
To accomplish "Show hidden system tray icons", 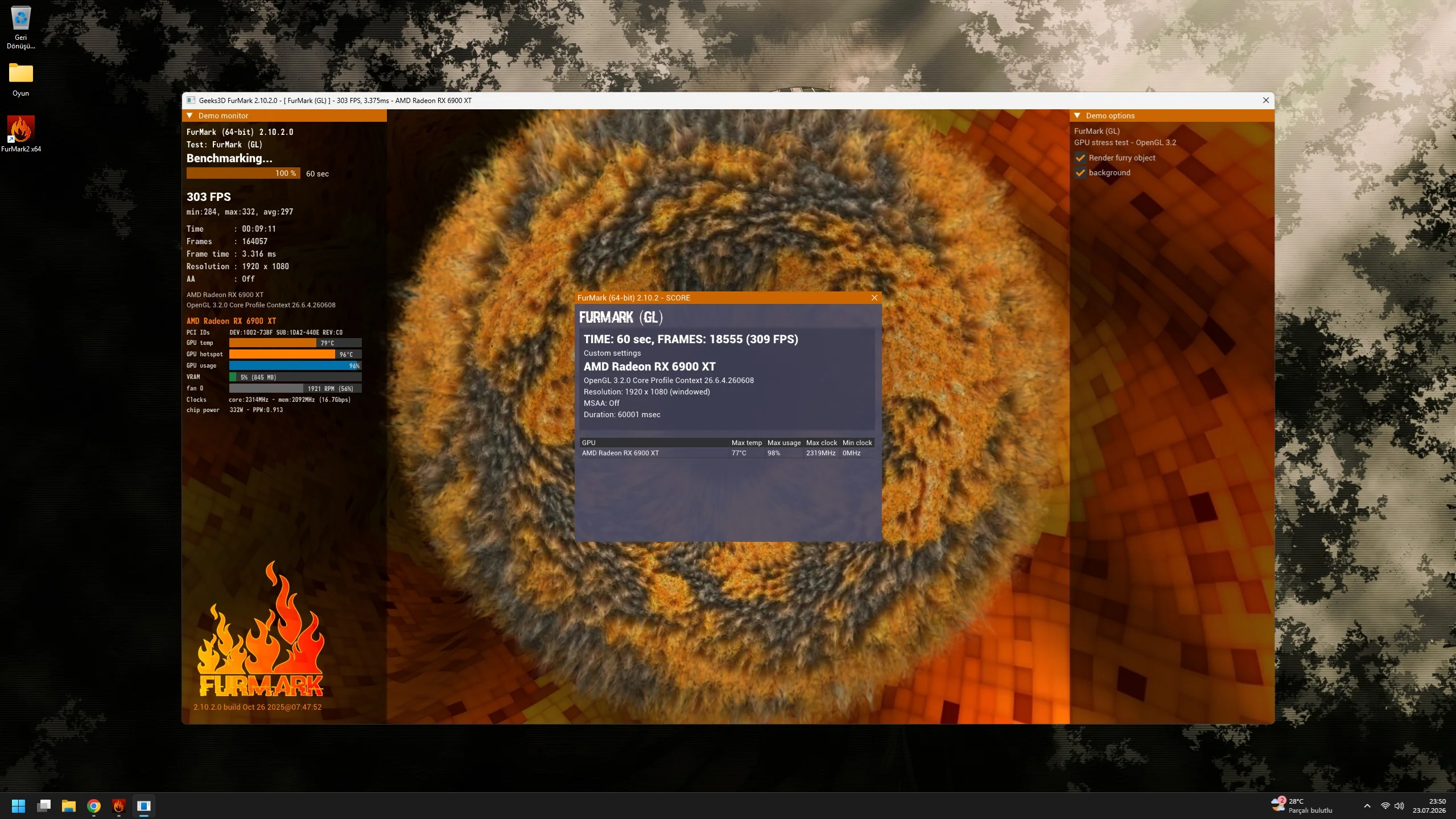I will (1367, 806).
